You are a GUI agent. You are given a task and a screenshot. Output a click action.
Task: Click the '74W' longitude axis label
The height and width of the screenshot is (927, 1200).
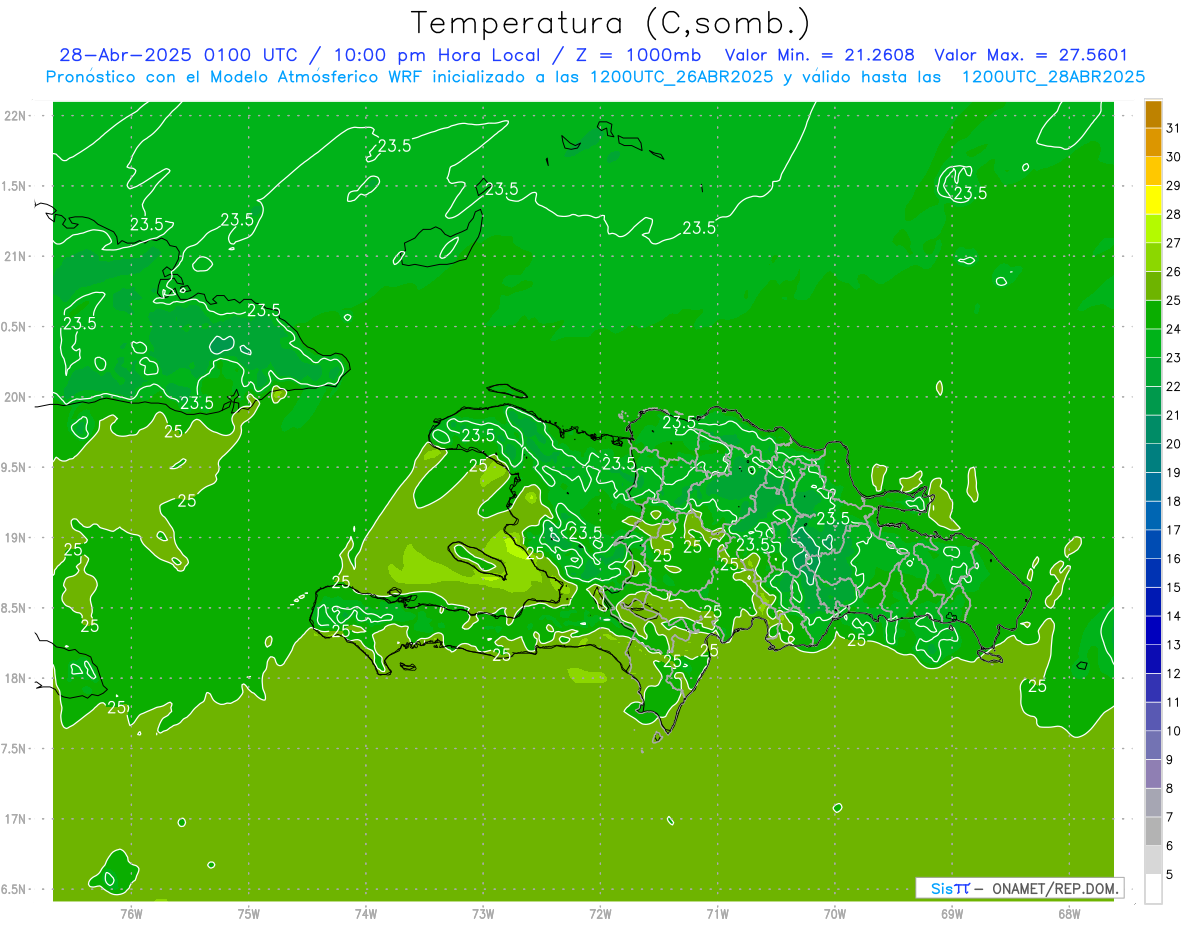pyautogui.click(x=366, y=913)
